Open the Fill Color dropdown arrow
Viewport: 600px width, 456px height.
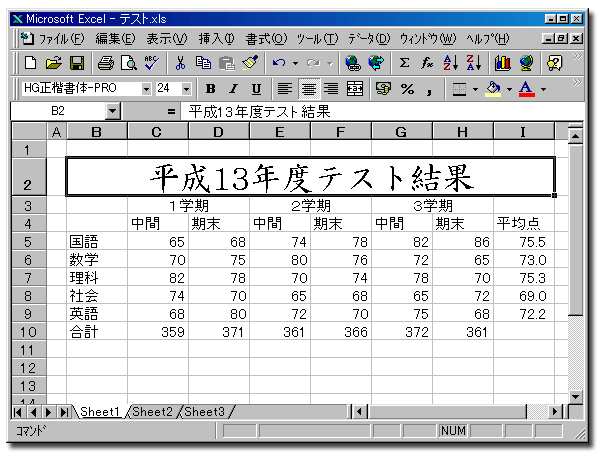509,89
